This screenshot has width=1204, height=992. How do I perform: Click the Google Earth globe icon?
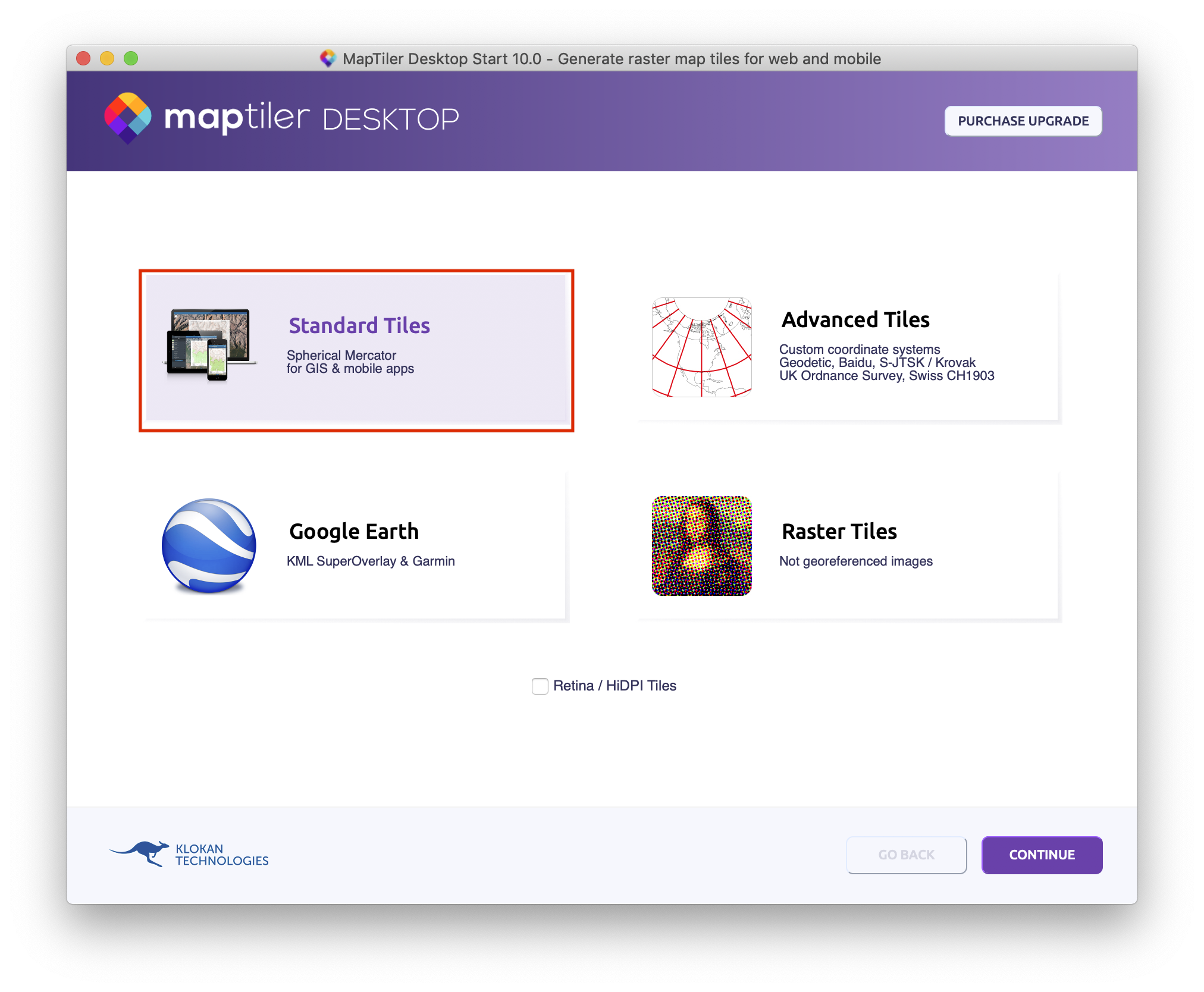point(209,545)
